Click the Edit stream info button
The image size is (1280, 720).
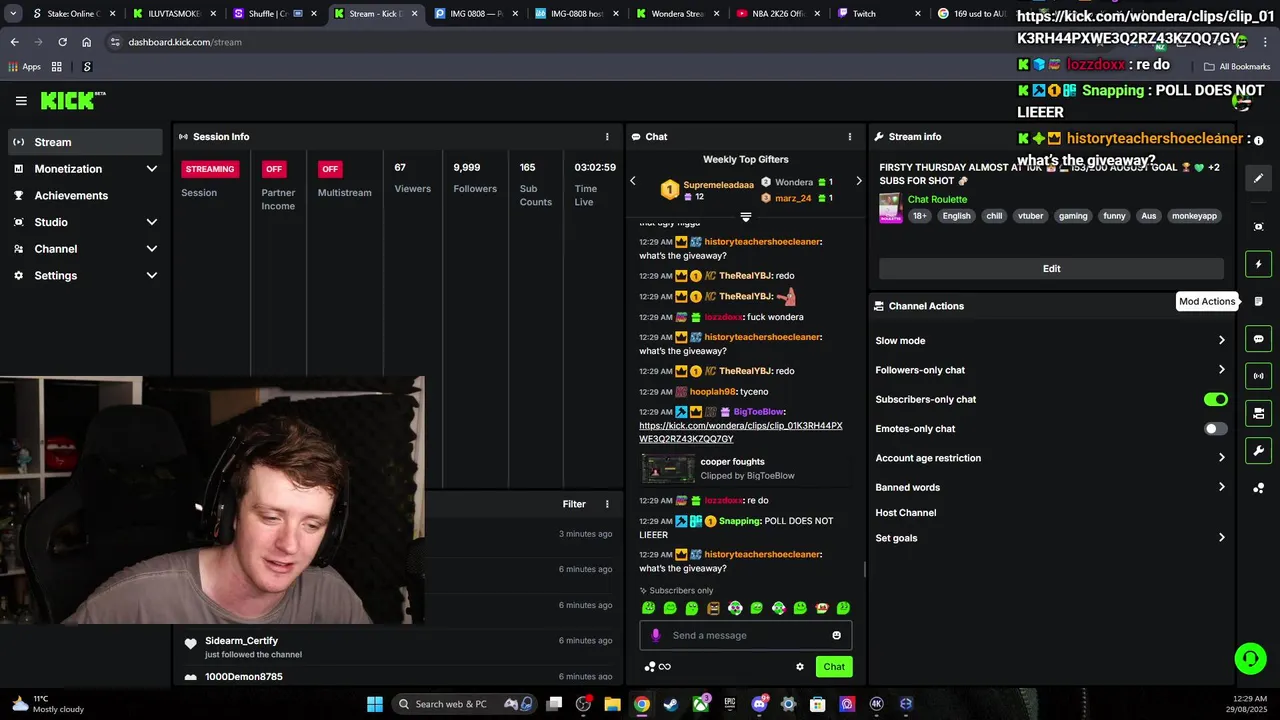tap(1051, 269)
